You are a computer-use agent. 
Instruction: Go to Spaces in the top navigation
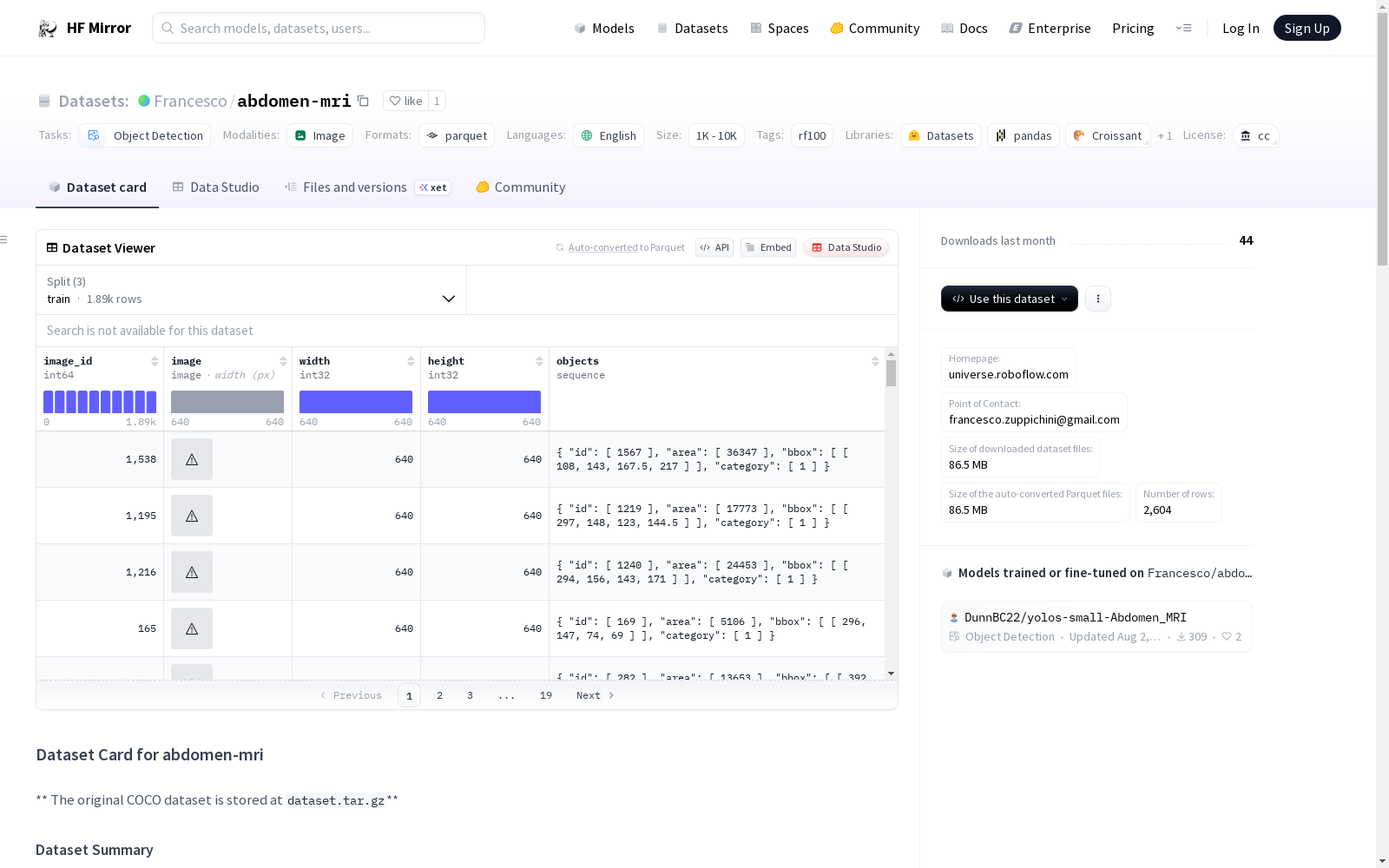pyautogui.click(x=780, y=28)
